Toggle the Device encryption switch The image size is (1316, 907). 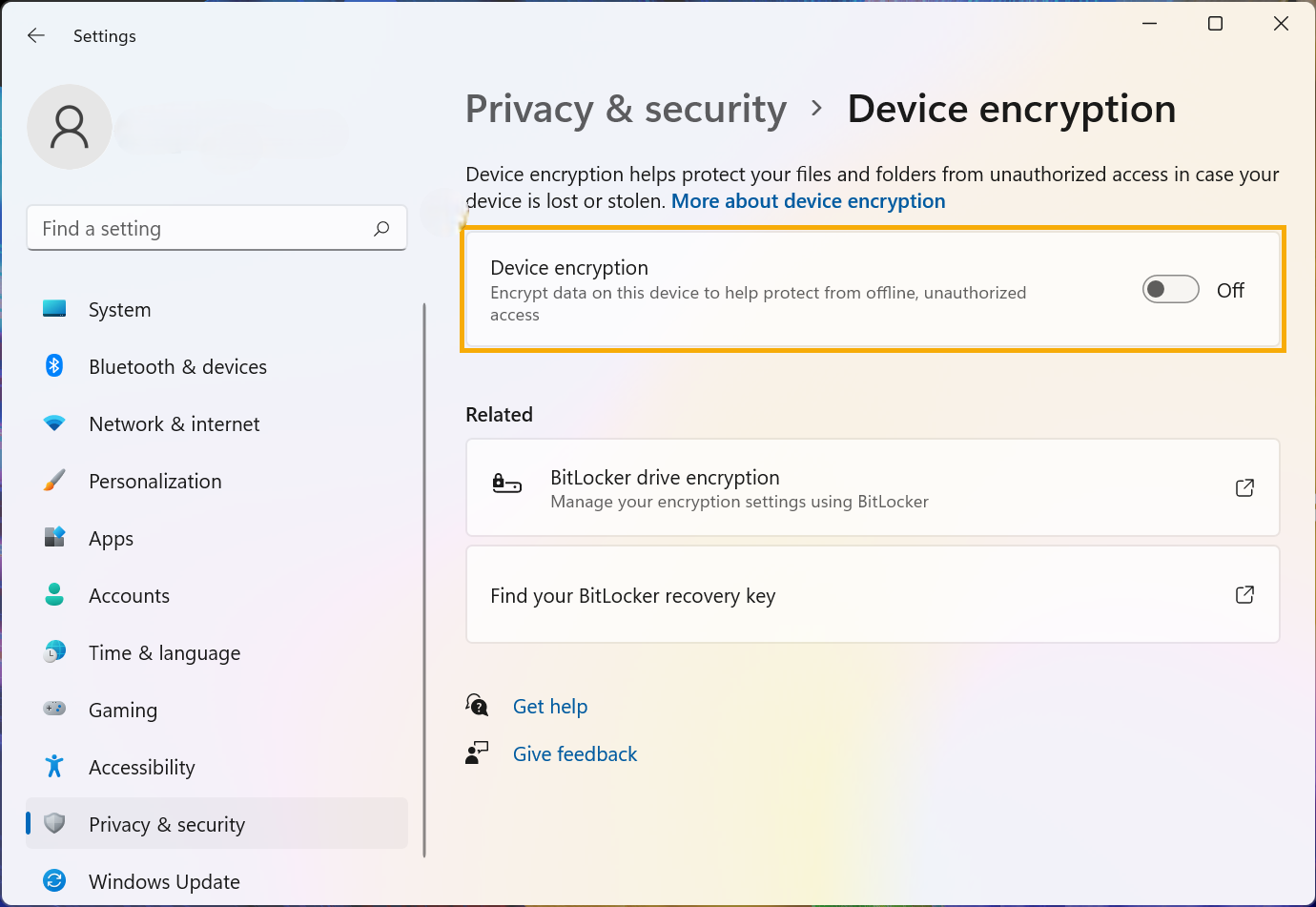[x=1170, y=290]
